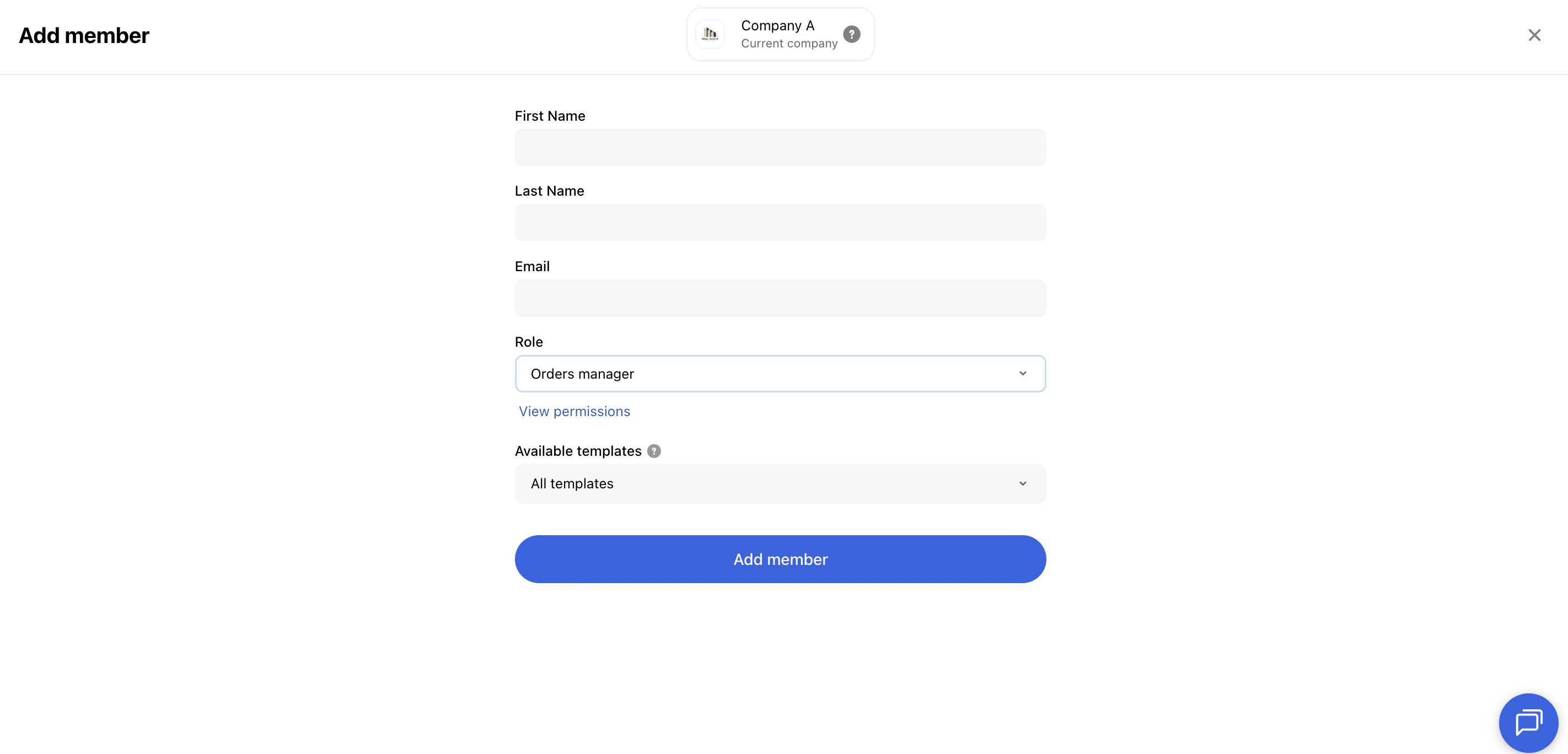The width and height of the screenshot is (1568, 754).
Task: Open the support chat bubble widget
Action: click(1528, 723)
